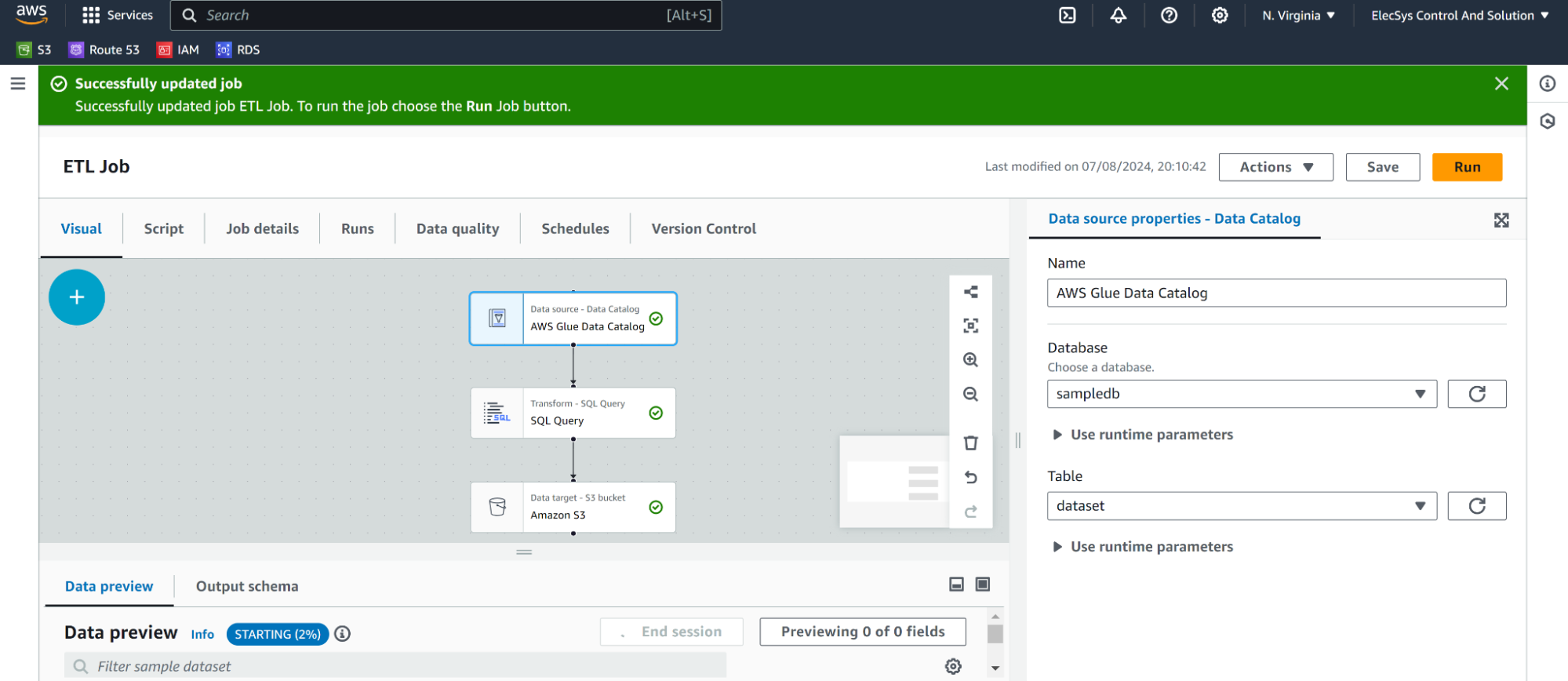Expand the properties panel to full size

click(x=1501, y=220)
